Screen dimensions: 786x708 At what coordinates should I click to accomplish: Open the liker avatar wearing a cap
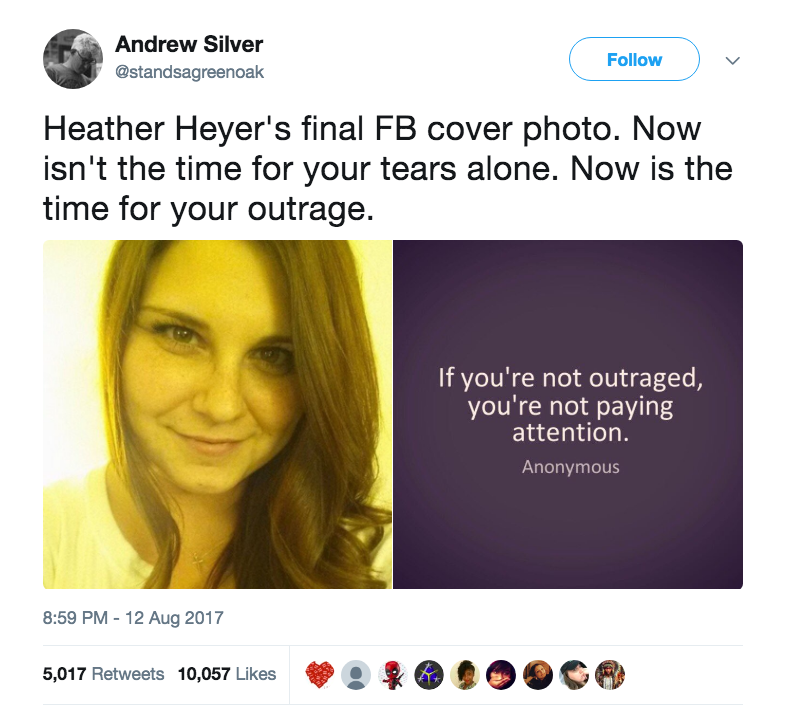(x=574, y=674)
